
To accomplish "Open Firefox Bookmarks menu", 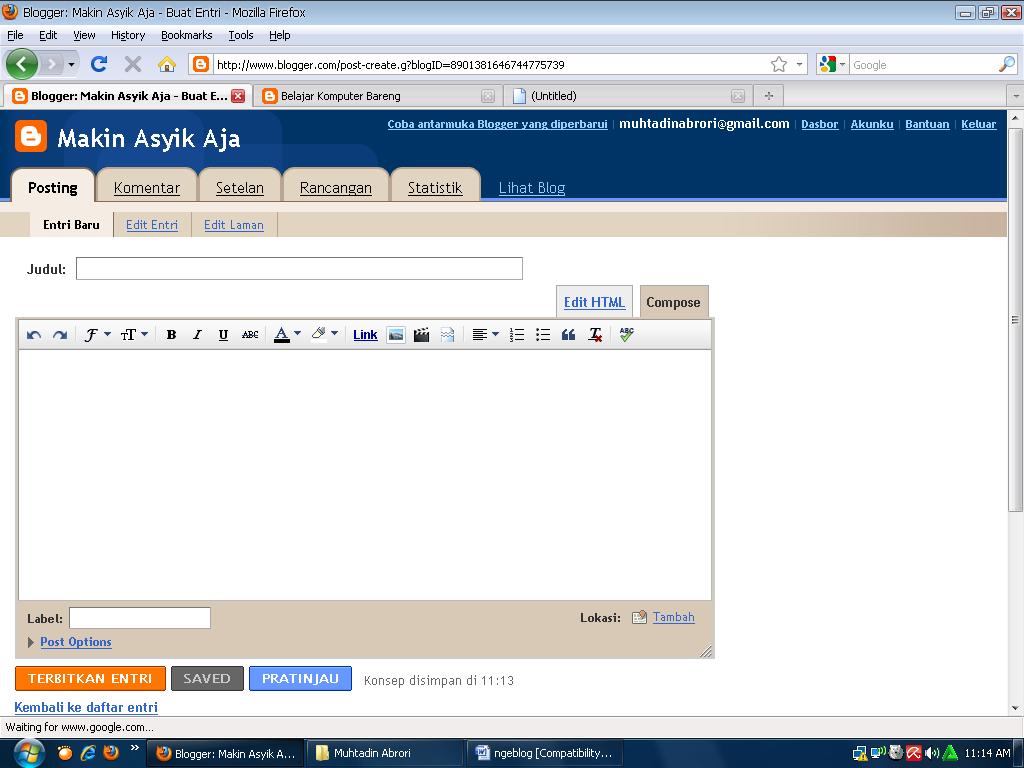I will point(187,35).
